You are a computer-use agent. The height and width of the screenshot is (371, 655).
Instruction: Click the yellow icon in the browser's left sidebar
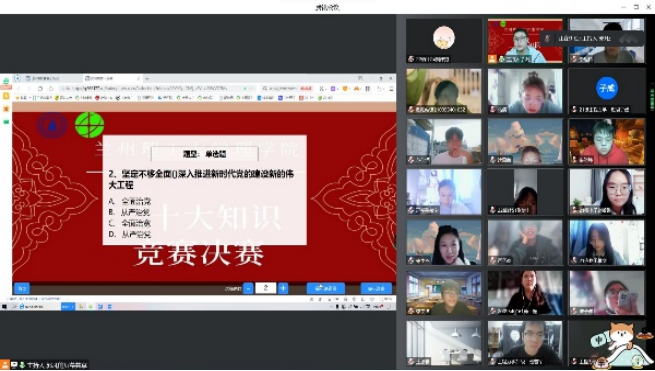pos(6,96)
